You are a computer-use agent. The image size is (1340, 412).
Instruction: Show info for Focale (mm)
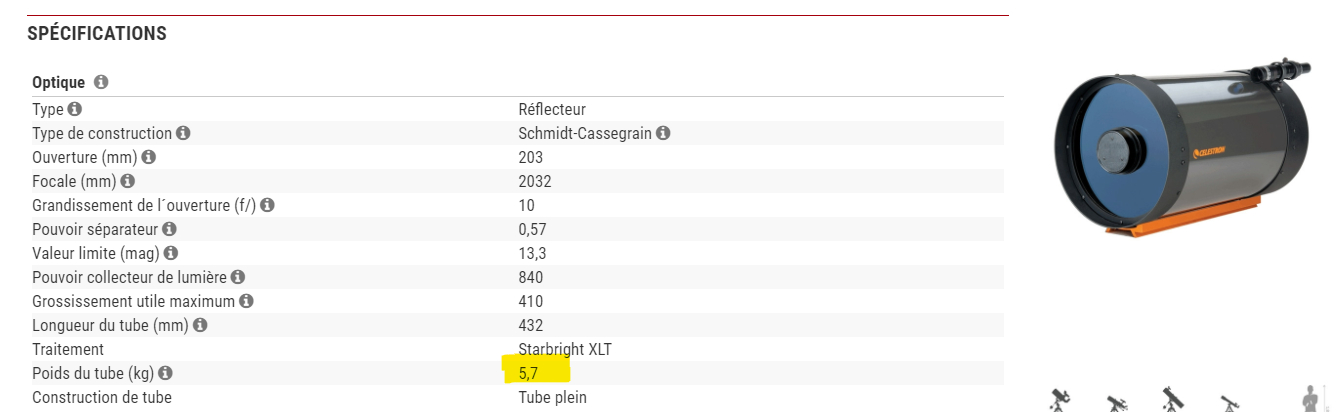[x=127, y=181]
